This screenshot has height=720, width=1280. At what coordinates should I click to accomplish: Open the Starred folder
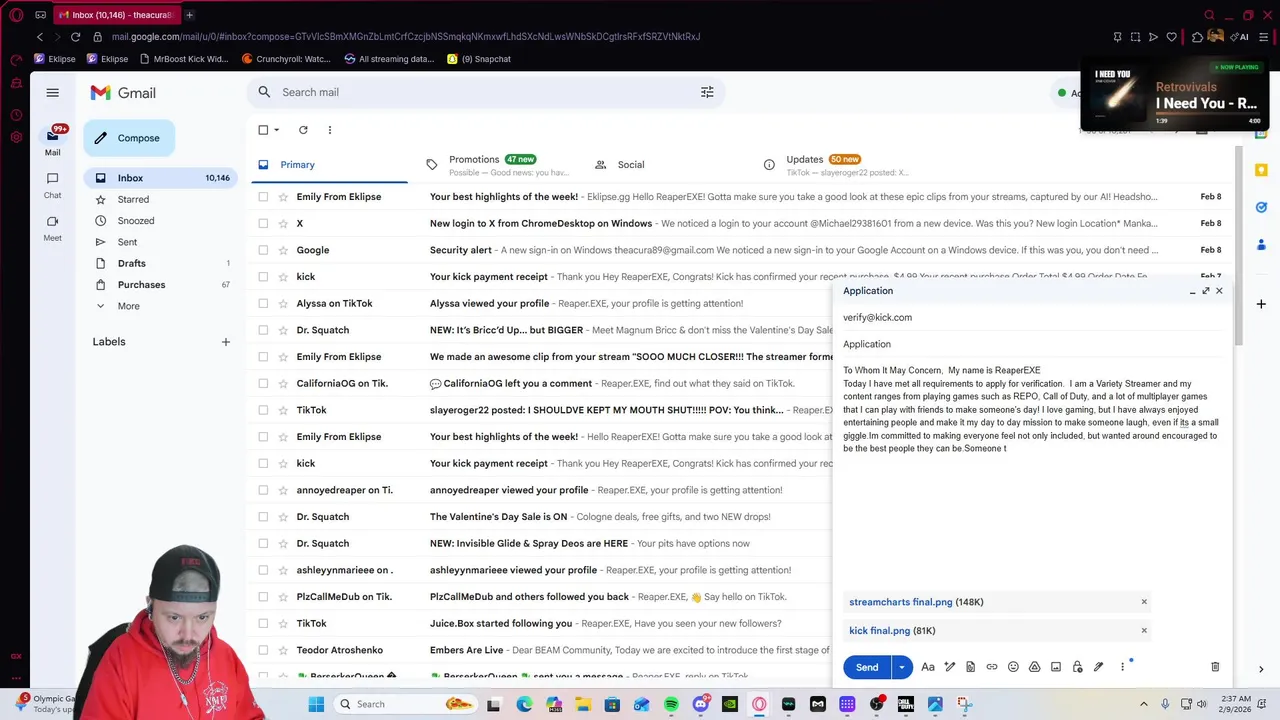[x=133, y=200]
